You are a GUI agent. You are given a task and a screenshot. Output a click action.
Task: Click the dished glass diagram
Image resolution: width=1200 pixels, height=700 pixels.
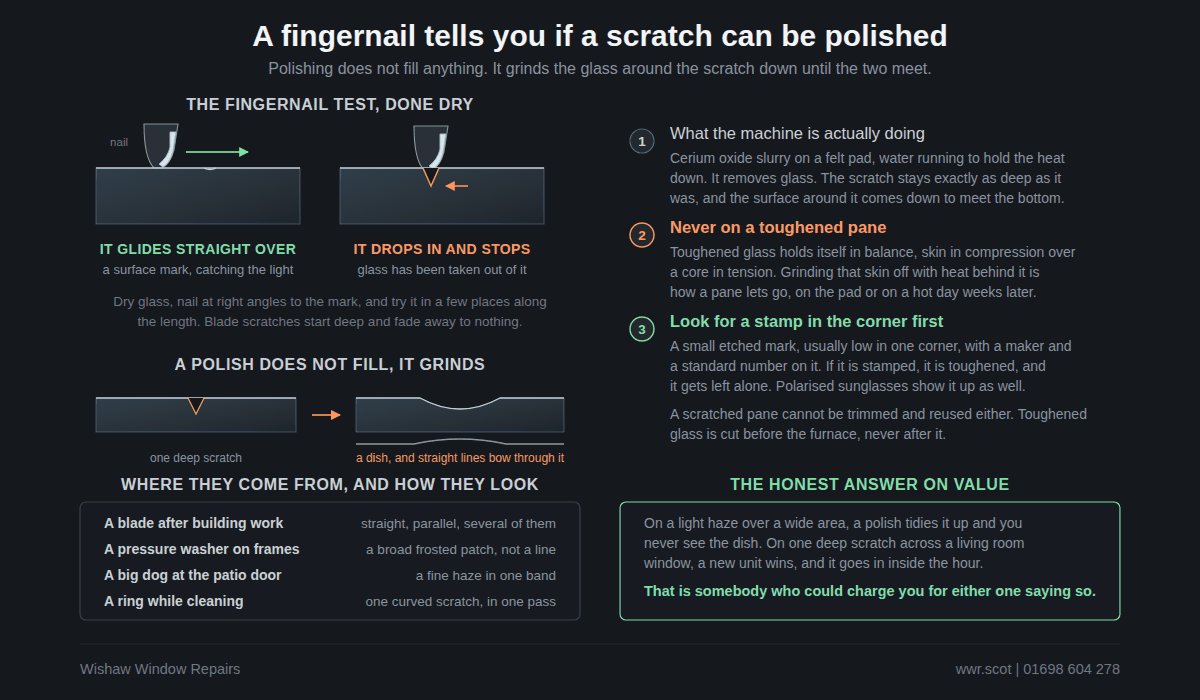460,414
